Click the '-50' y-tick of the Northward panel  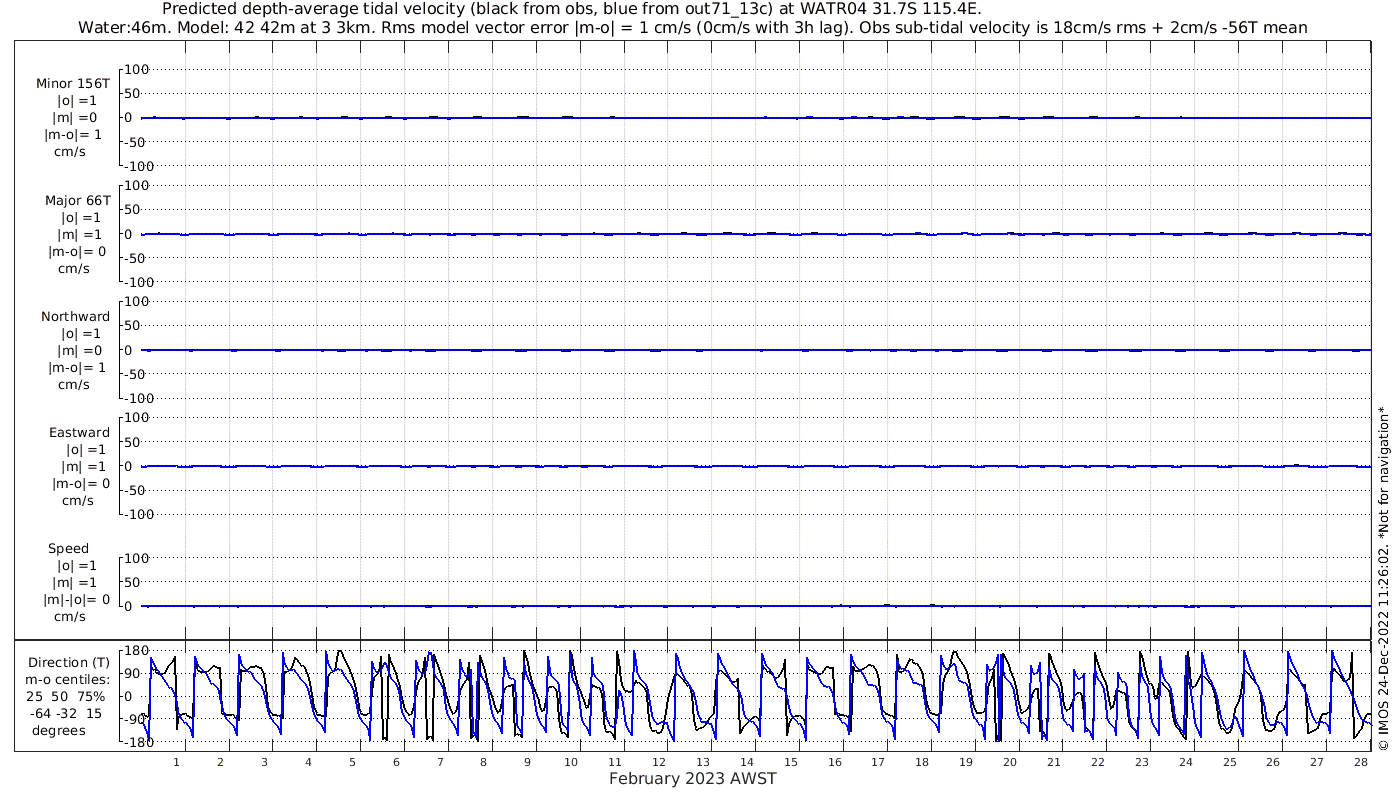click(x=137, y=374)
